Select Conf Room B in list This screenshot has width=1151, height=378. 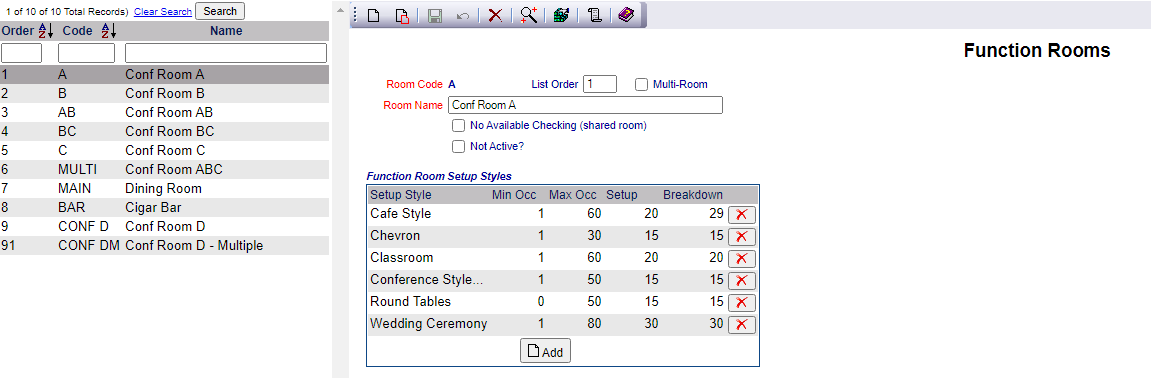pyautogui.click(x=164, y=93)
